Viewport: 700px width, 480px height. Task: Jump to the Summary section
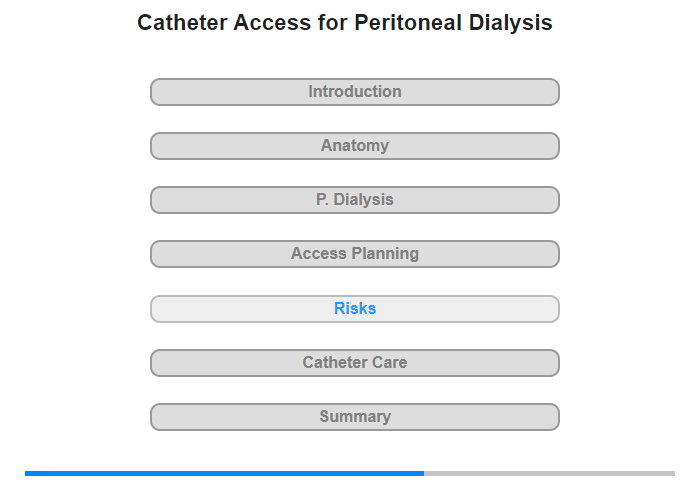point(354,417)
